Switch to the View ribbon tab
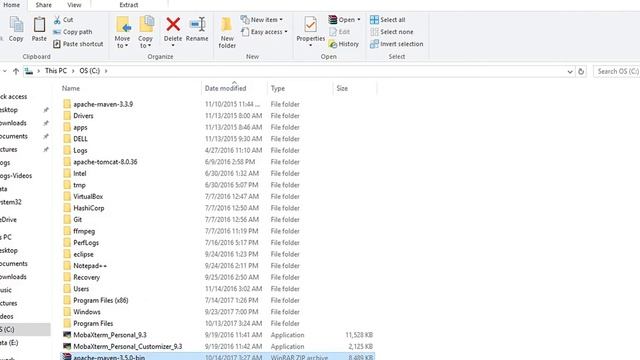This screenshot has width=640, height=360. (x=74, y=5)
